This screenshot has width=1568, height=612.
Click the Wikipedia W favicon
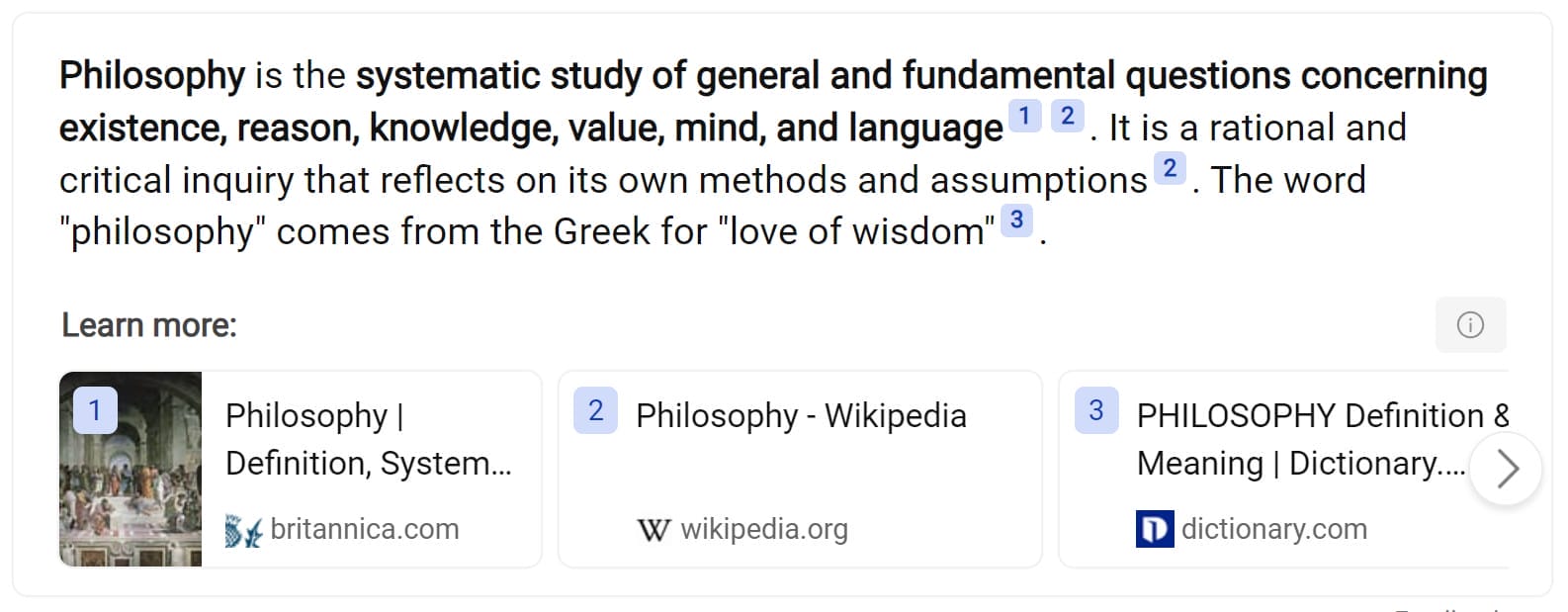653,531
